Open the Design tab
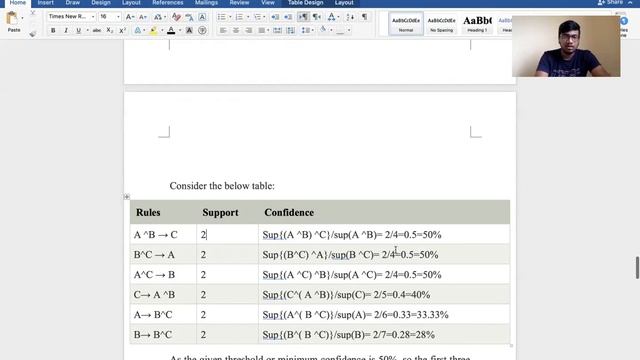Image resolution: width=640 pixels, height=360 pixels. pyautogui.click(x=101, y=3)
